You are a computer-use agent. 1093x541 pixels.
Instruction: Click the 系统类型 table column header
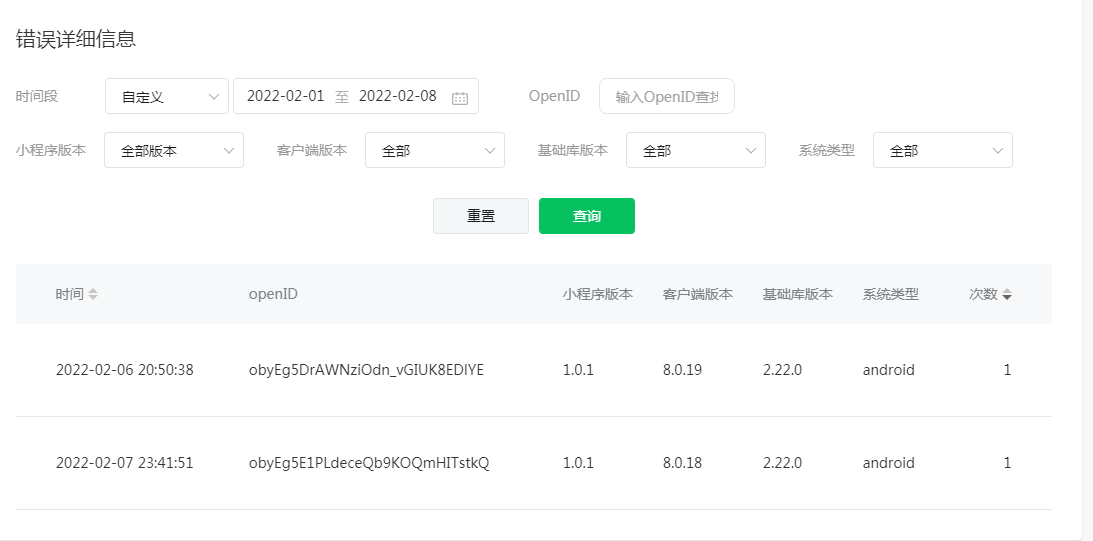click(891, 294)
